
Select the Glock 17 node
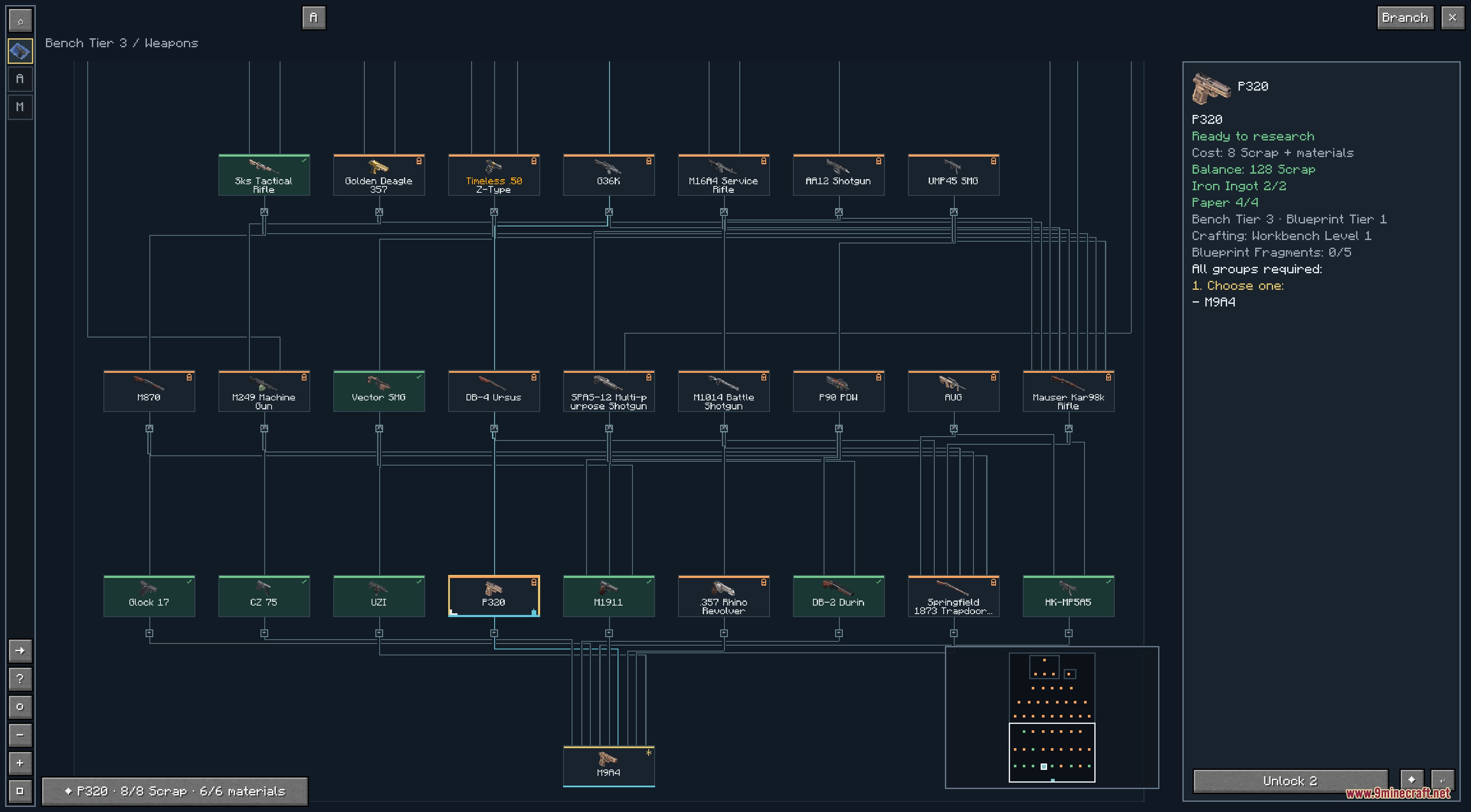(x=149, y=595)
